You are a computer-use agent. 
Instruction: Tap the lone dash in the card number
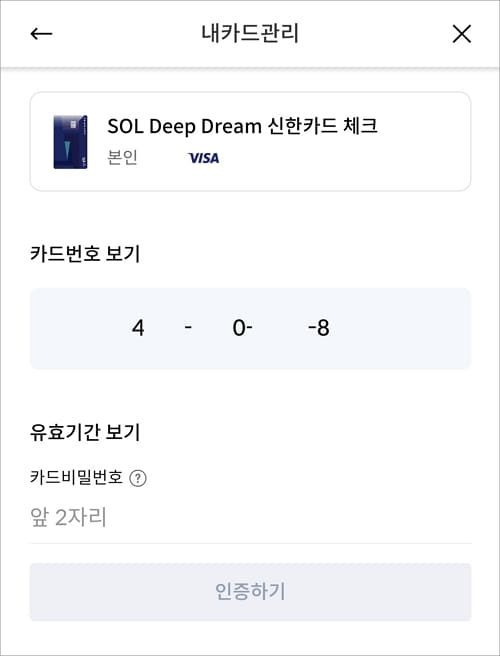(188, 327)
